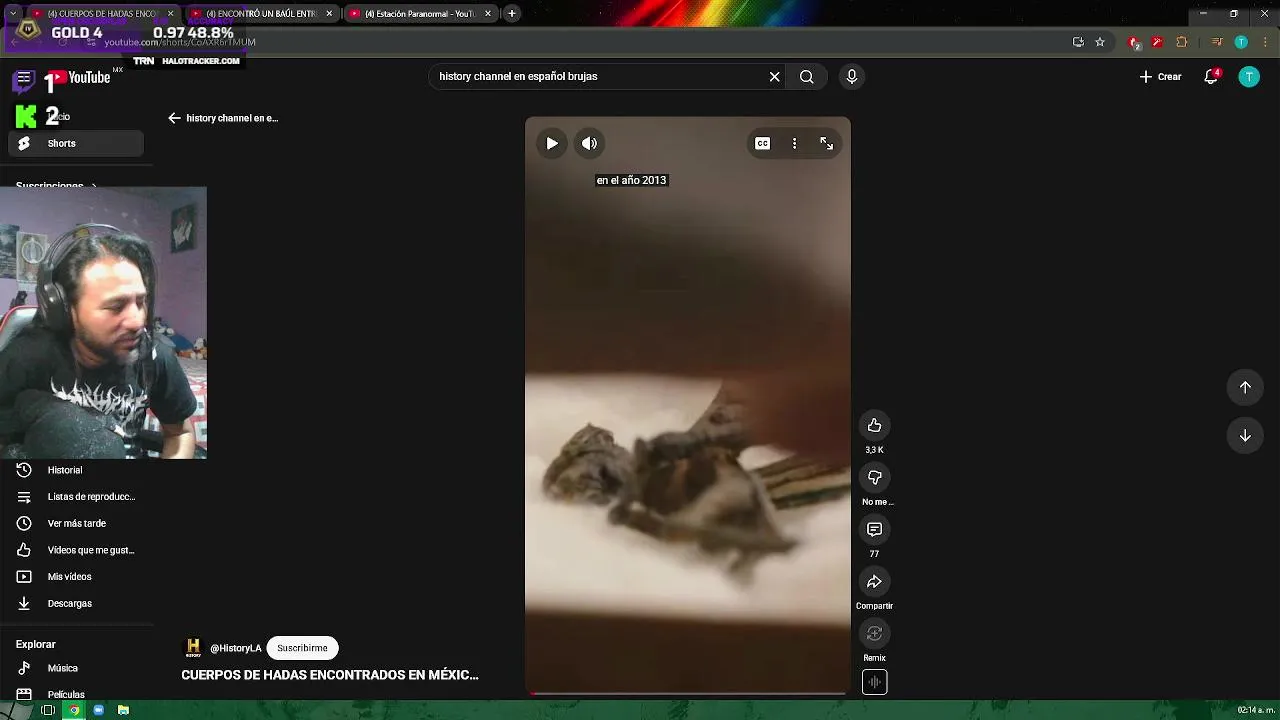
Task: Open Música under Explorar
Action: [76, 668]
